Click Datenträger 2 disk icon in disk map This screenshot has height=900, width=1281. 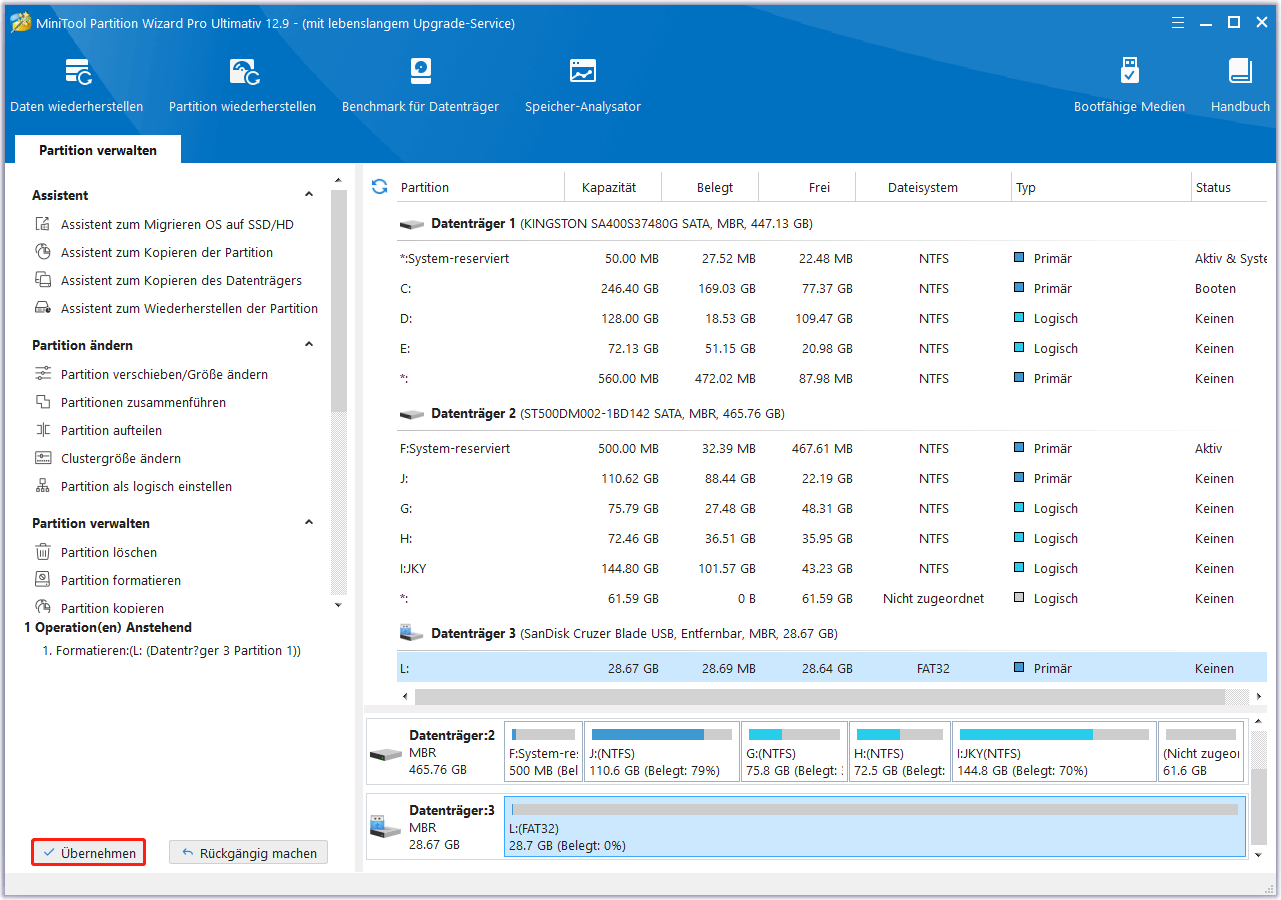385,753
